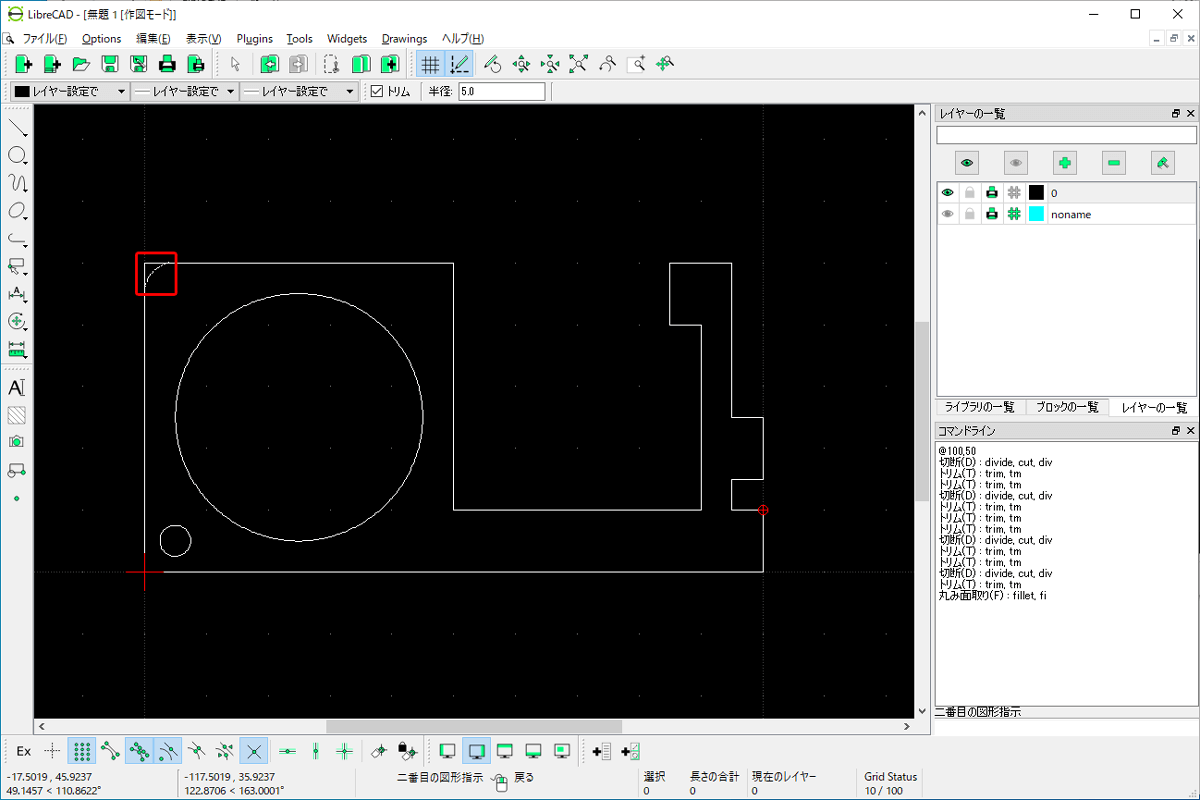Auto zoom to fit drawing
The image size is (1200, 800).
(579, 64)
